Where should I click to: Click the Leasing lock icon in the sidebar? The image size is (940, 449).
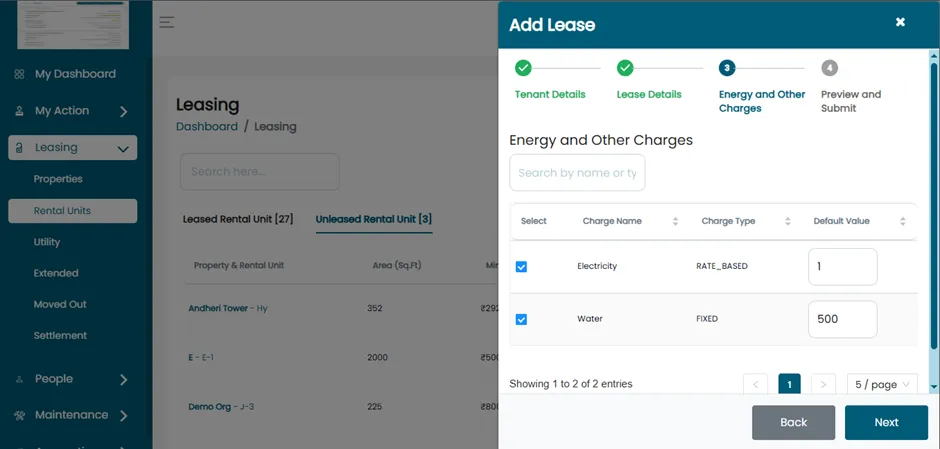point(19,148)
